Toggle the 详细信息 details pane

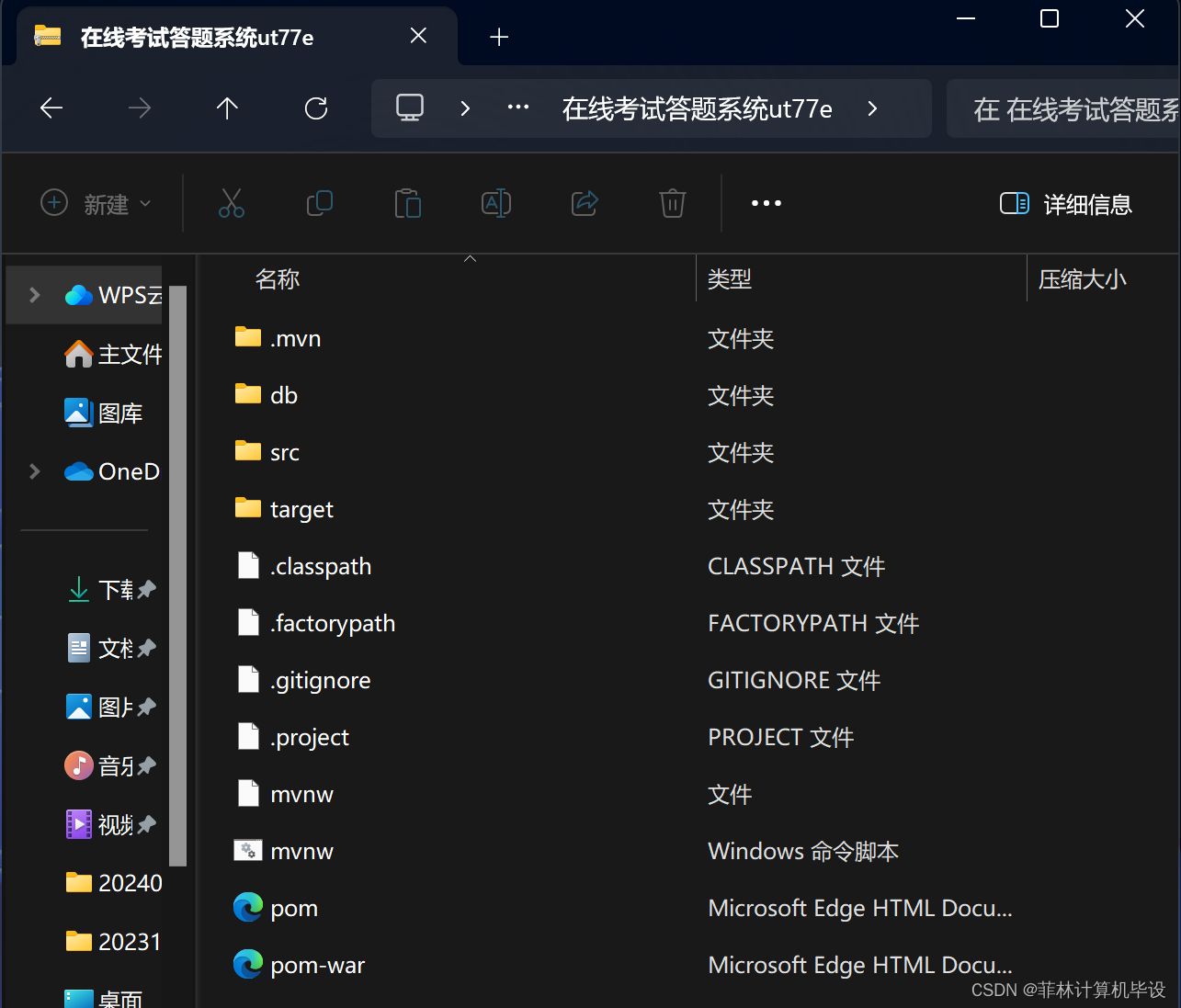coord(1066,204)
